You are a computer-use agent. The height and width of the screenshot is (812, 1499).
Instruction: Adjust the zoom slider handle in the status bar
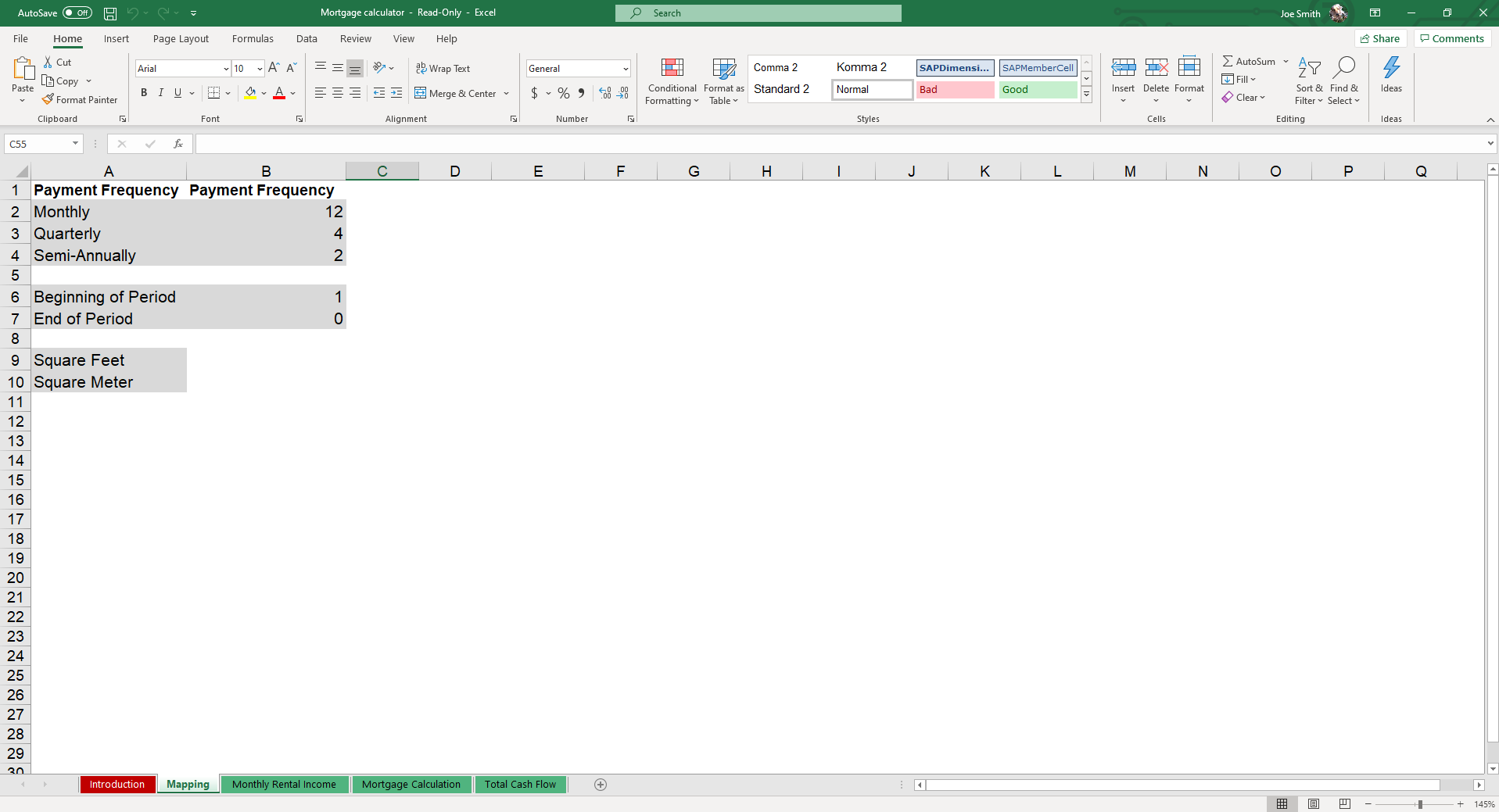[x=1420, y=804]
